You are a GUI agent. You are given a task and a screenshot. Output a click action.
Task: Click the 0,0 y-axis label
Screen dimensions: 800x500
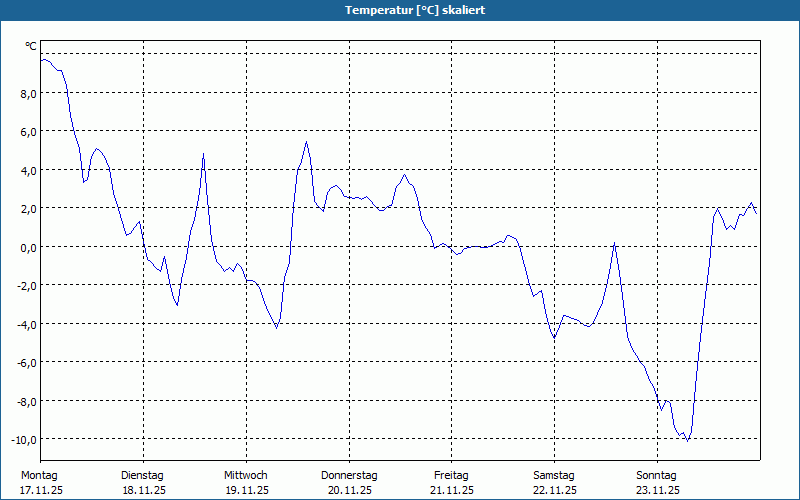(28, 247)
